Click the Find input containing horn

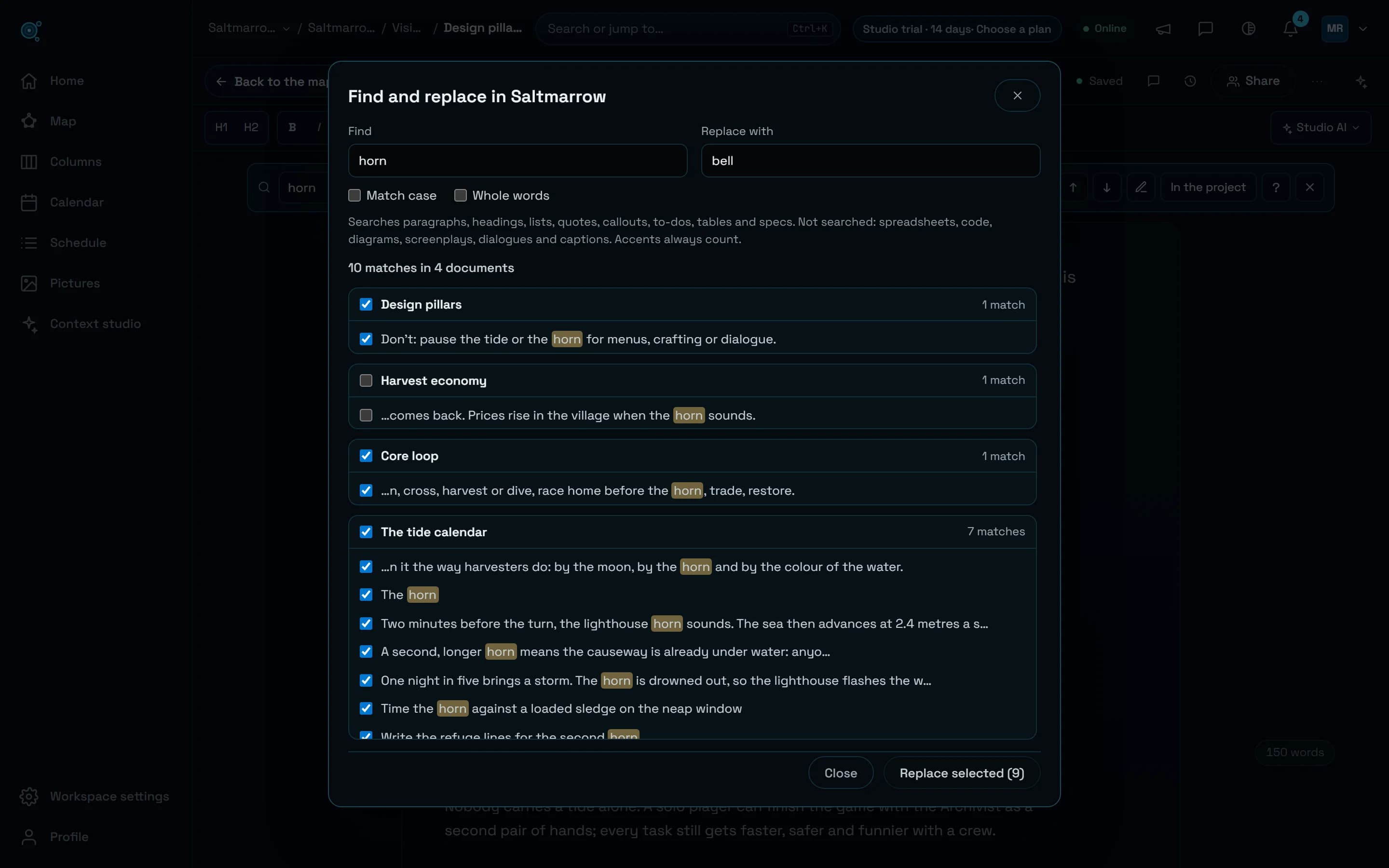tap(517, 161)
